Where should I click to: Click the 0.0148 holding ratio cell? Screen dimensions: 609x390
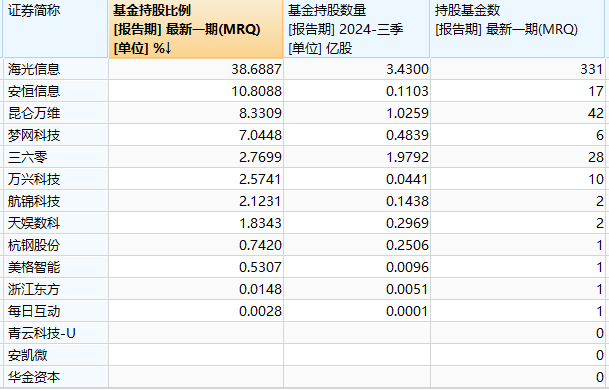pyautogui.click(x=196, y=289)
